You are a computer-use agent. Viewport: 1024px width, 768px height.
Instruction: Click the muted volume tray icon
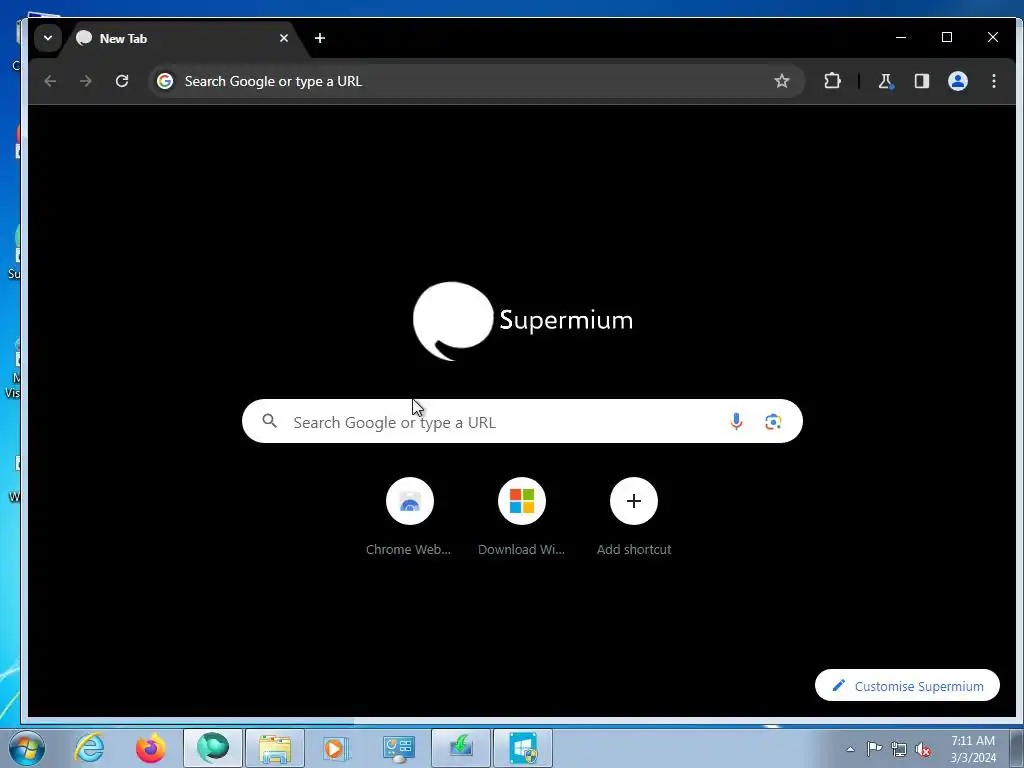click(923, 750)
